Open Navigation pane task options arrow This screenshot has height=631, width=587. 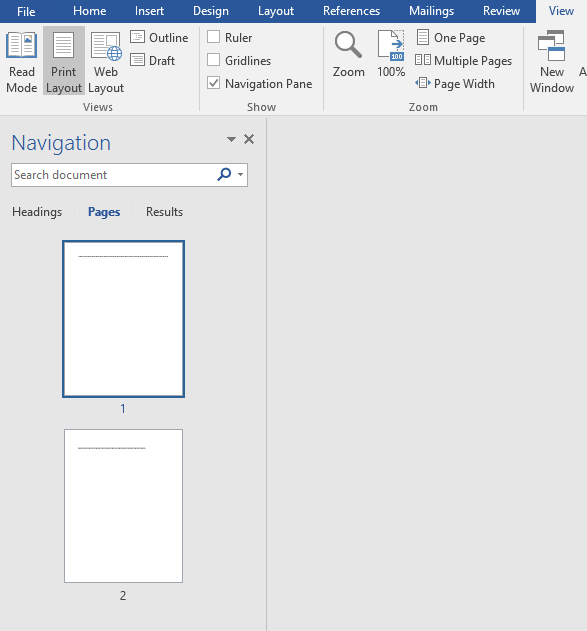click(x=231, y=139)
